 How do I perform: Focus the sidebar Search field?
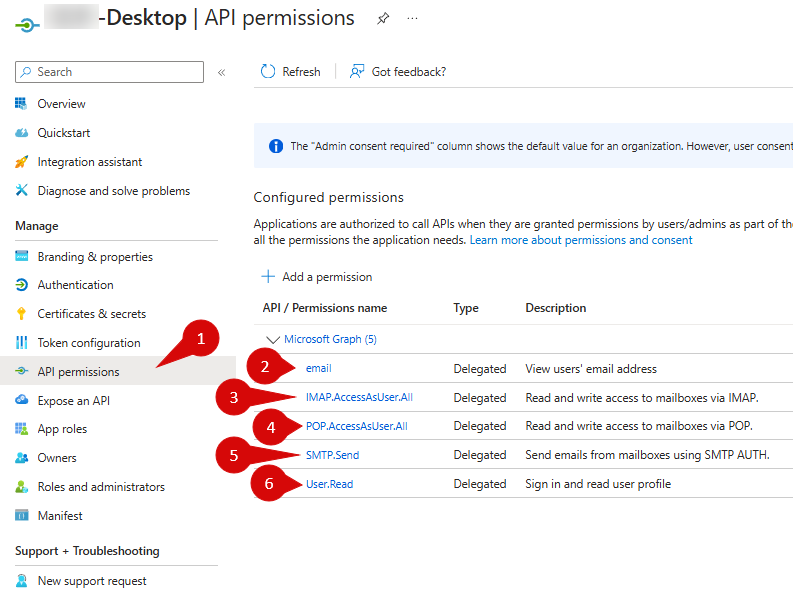coord(109,72)
